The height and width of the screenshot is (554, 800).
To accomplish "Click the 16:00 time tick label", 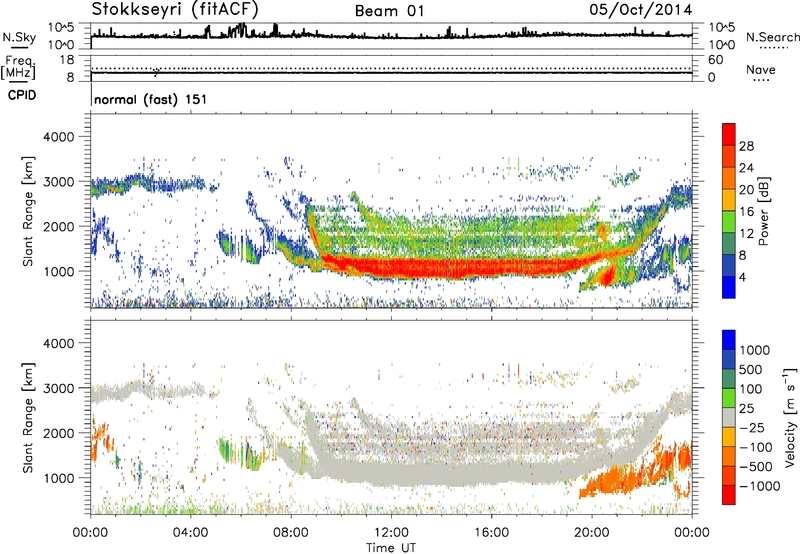I will [x=491, y=533].
